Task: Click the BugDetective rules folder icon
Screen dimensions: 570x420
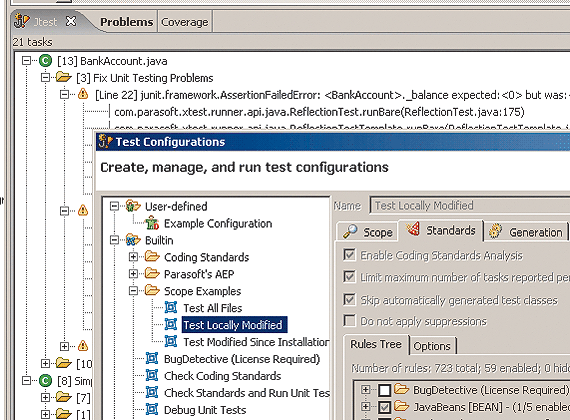Action: coord(402,389)
